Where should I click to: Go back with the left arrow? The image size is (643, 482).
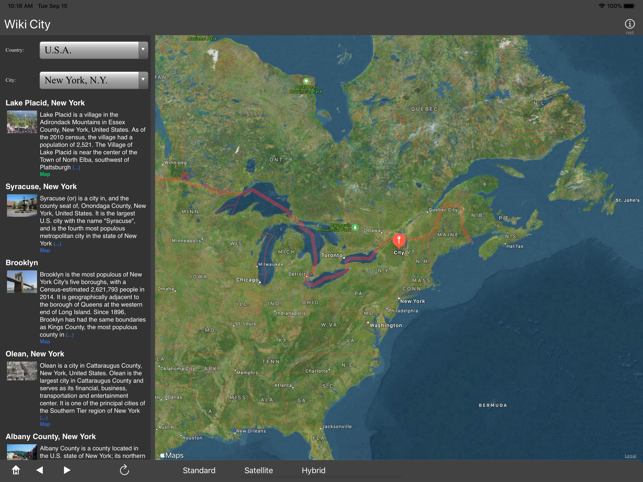(40, 470)
